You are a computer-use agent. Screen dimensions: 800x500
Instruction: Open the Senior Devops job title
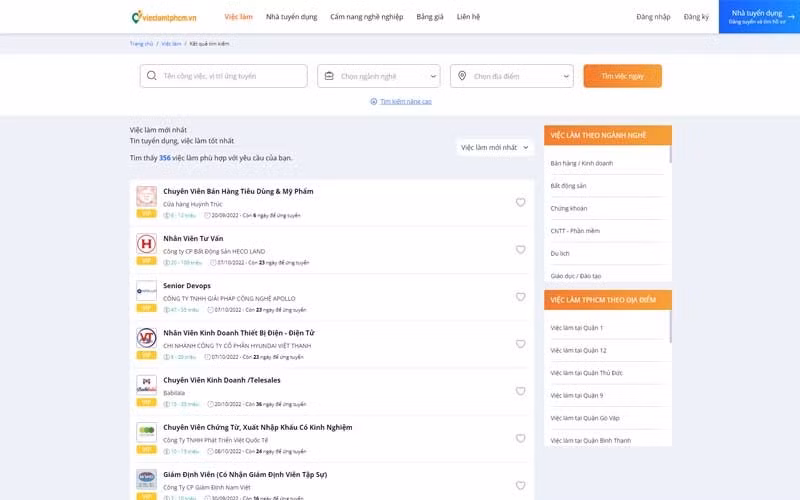pyautogui.click(x=187, y=286)
